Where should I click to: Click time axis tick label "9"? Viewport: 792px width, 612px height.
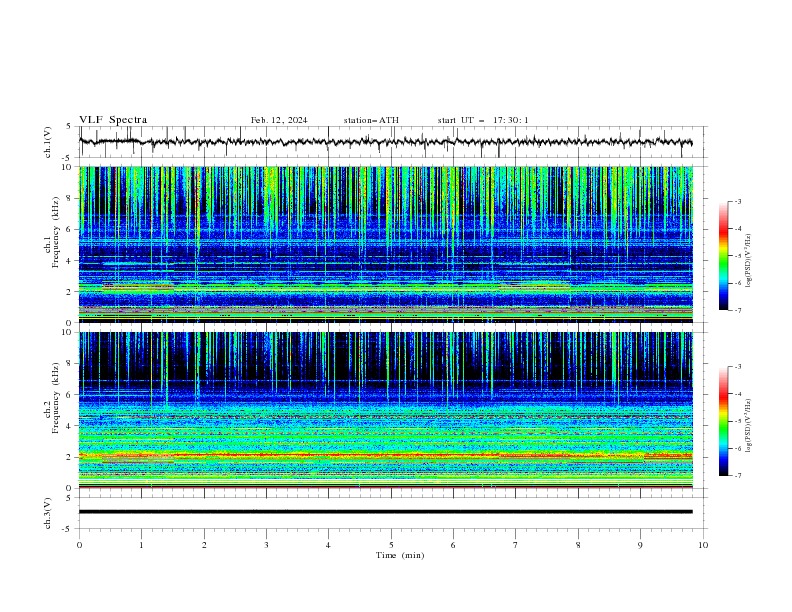point(640,545)
